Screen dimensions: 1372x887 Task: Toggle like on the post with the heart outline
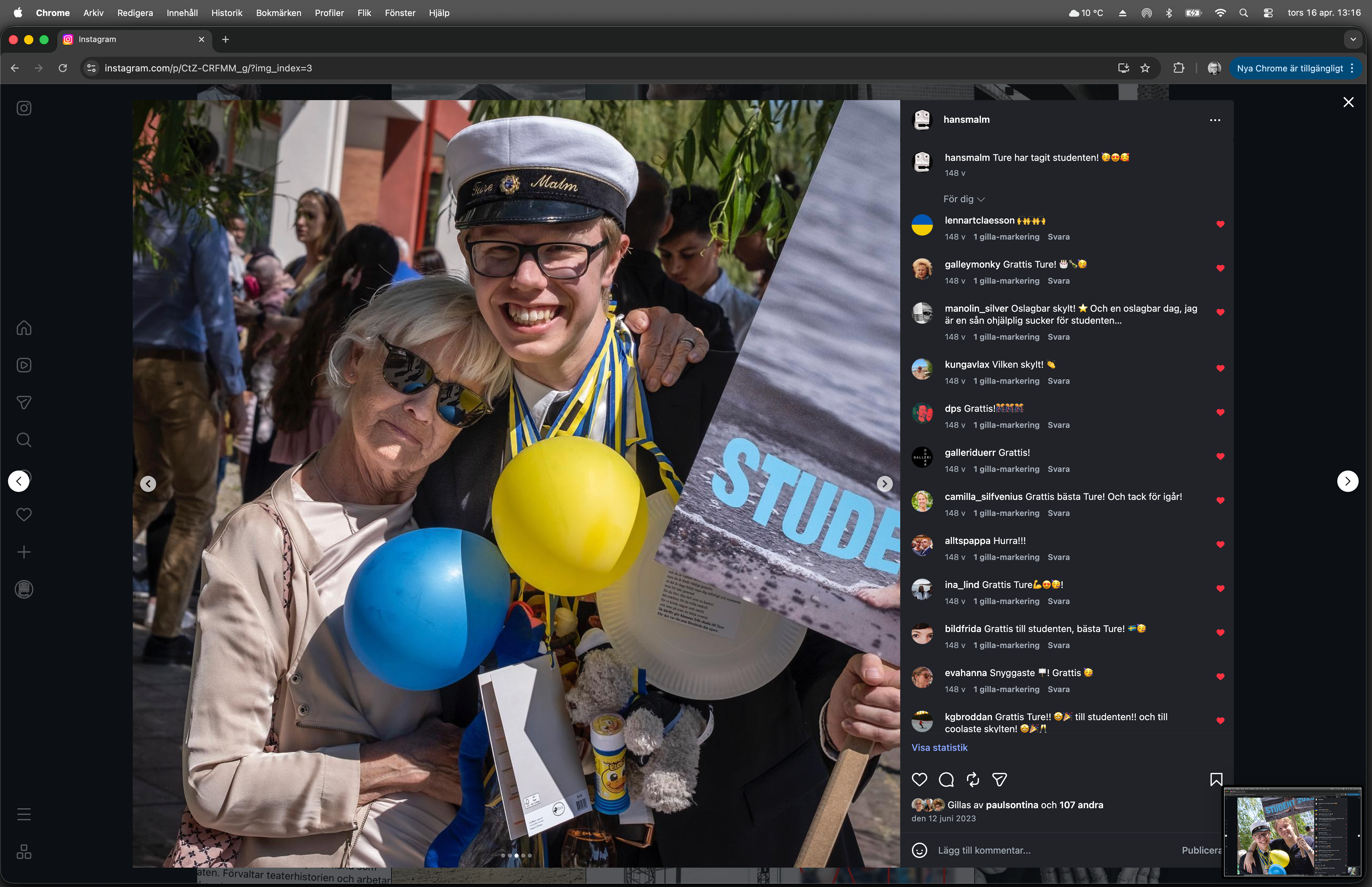919,779
